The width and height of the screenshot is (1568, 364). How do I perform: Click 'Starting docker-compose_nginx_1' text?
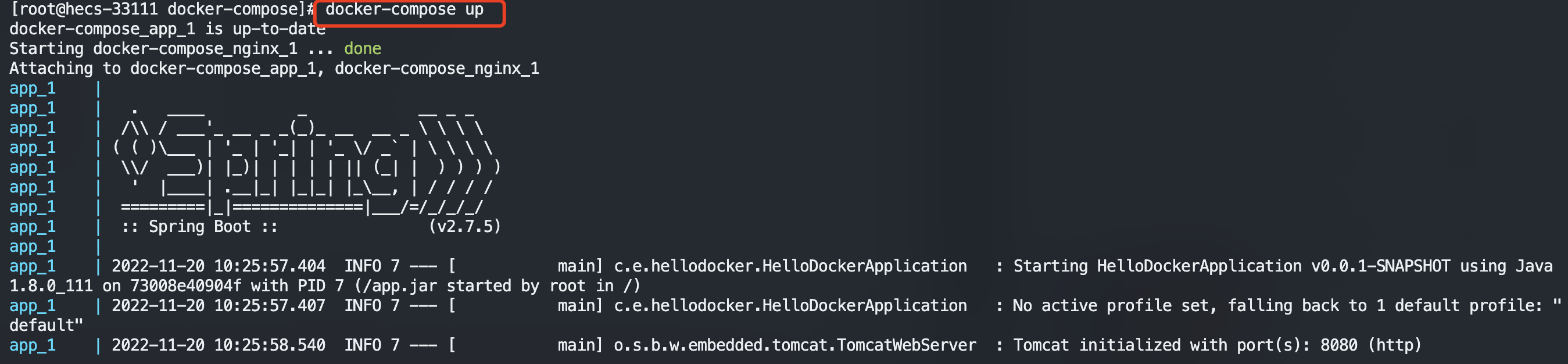coord(153,49)
